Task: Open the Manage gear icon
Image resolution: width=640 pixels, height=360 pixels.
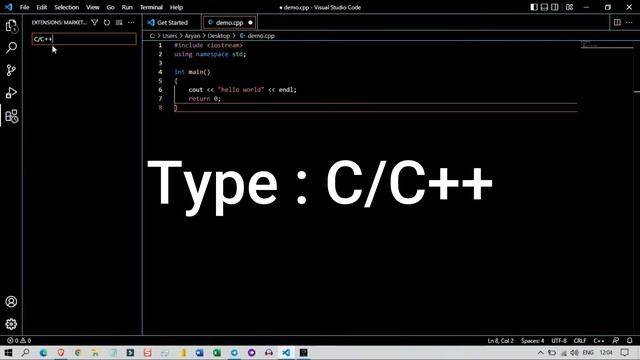Action: pyautogui.click(x=11, y=324)
